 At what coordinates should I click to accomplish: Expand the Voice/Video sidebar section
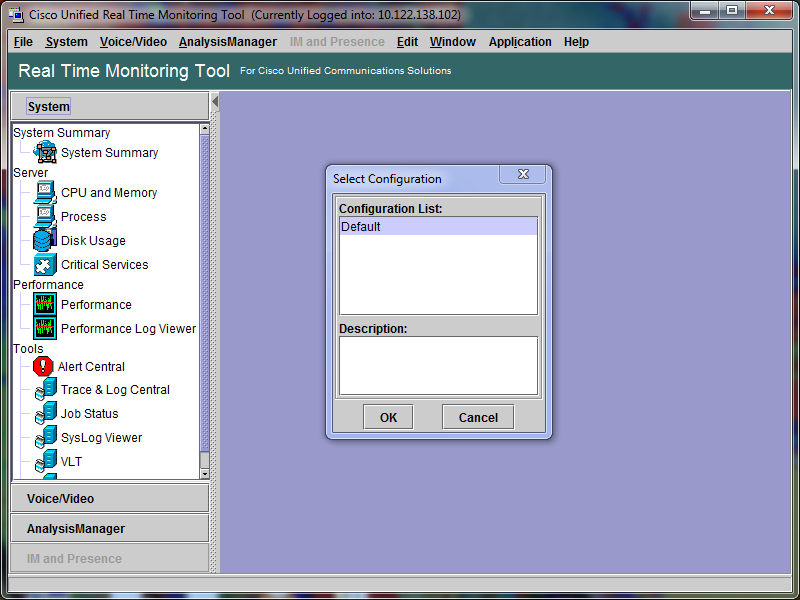tap(110, 498)
